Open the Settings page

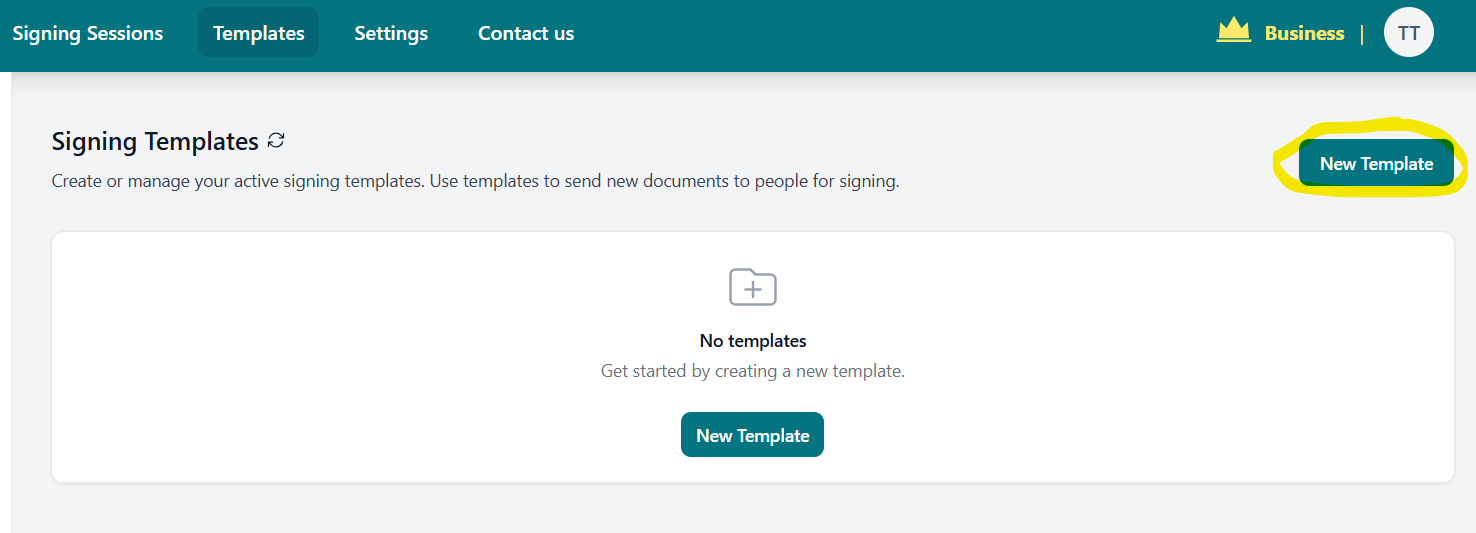tap(391, 33)
